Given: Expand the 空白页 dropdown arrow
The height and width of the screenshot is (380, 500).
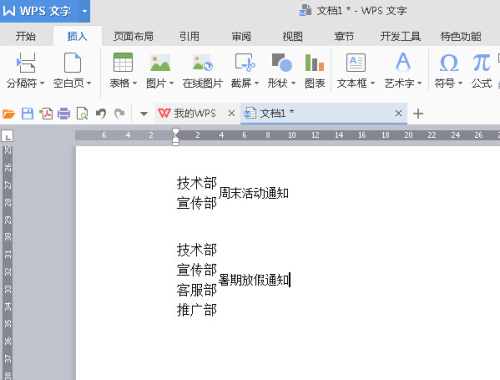Looking at the screenshot, I should [89, 83].
